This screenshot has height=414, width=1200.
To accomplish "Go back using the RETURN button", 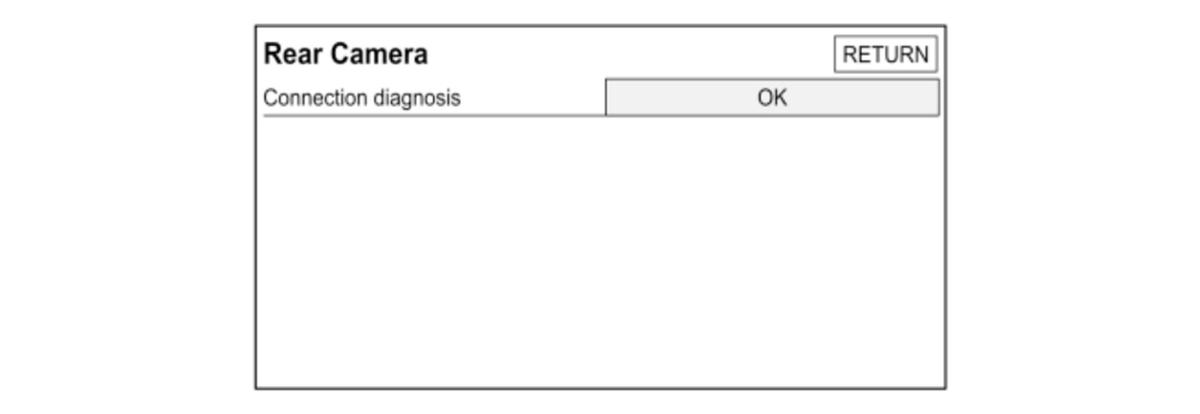I will 885,55.
